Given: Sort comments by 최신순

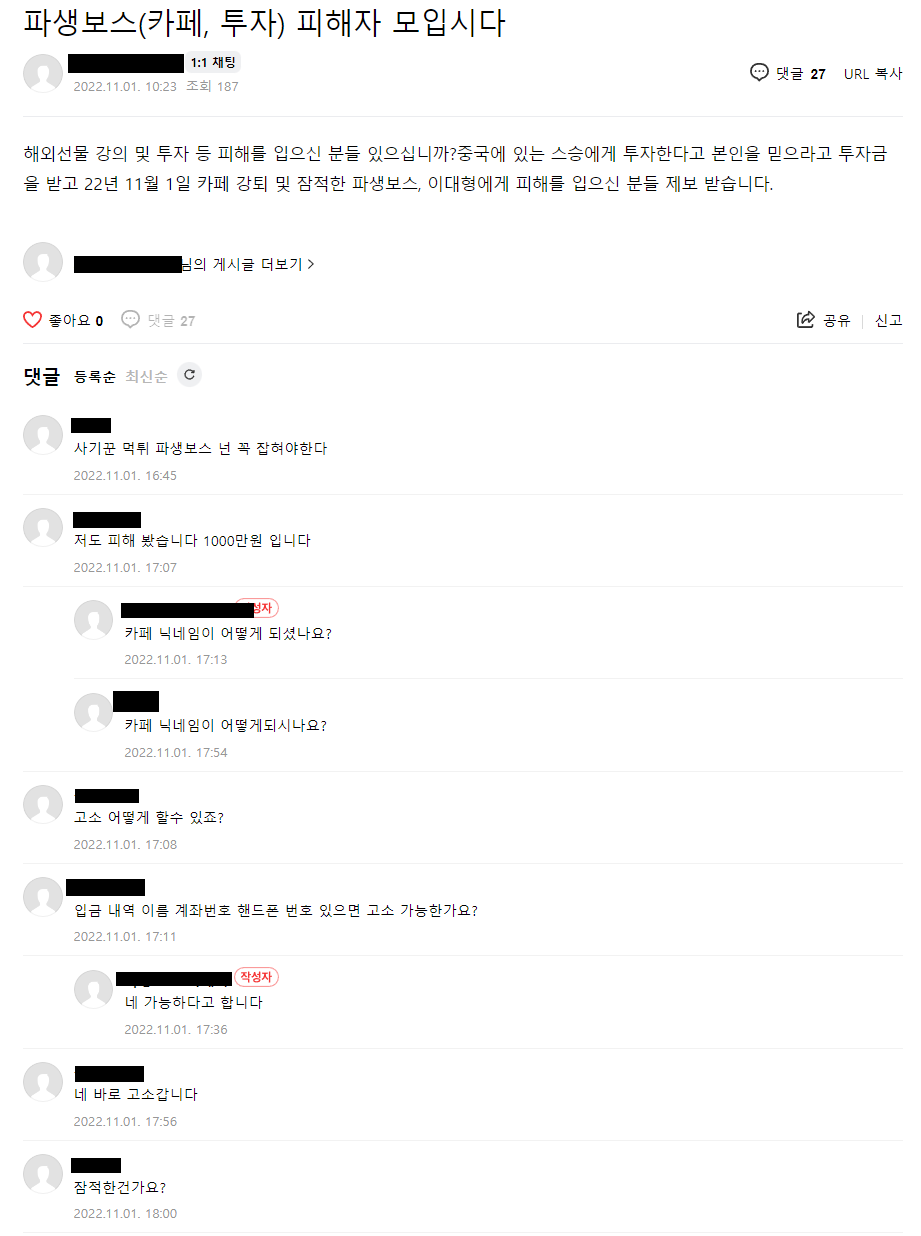Looking at the screenshot, I should click(146, 377).
